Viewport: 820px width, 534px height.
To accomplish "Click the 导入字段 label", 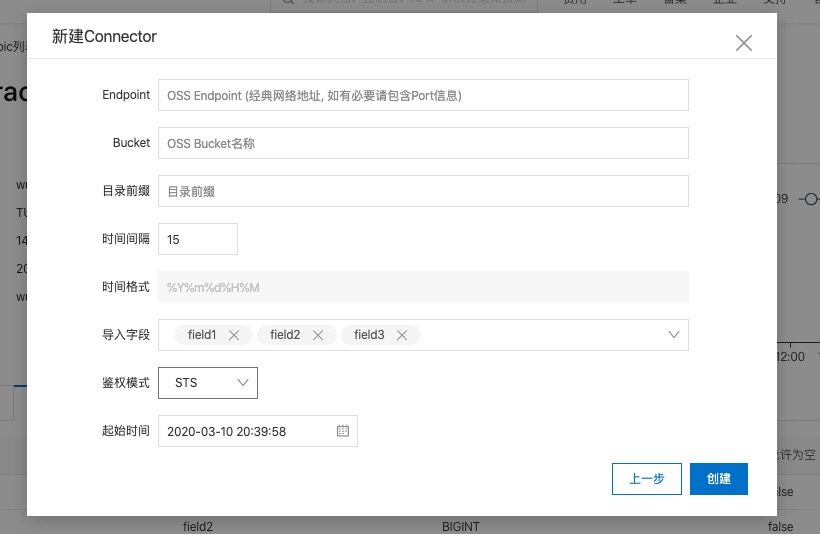I will tap(126, 335).
